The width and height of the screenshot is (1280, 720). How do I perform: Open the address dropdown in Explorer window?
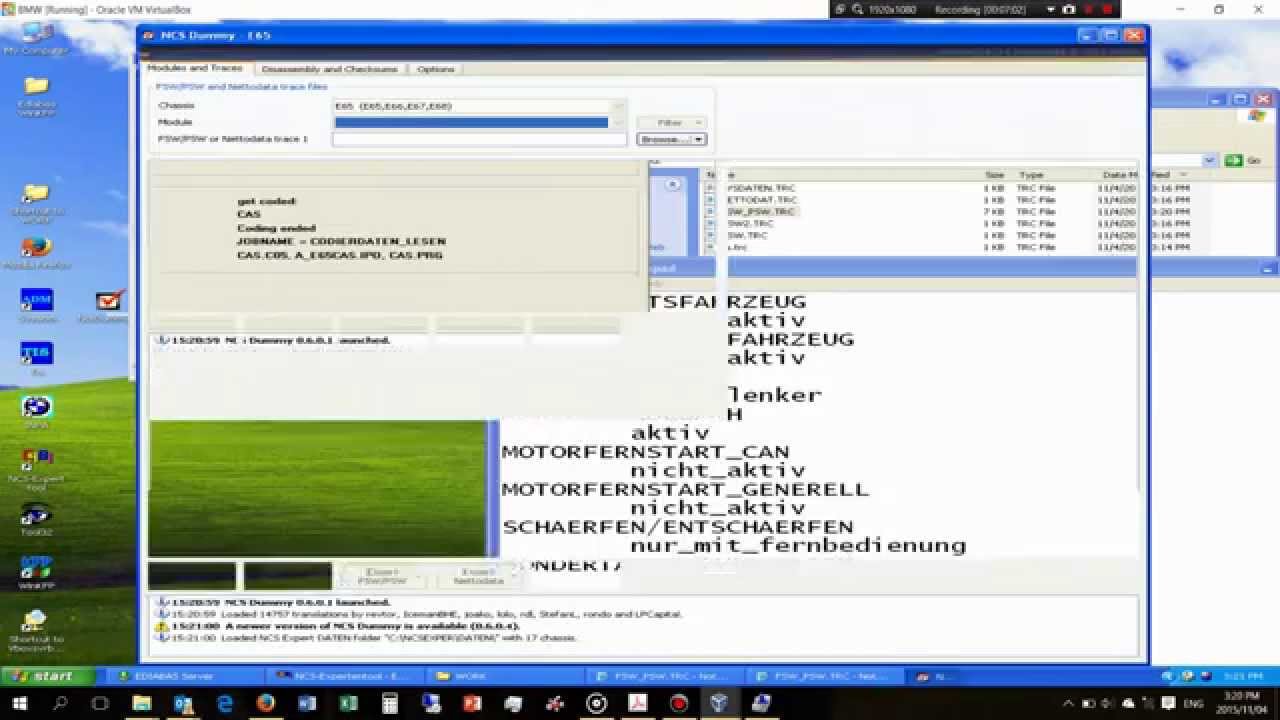tap(1209, 160)
